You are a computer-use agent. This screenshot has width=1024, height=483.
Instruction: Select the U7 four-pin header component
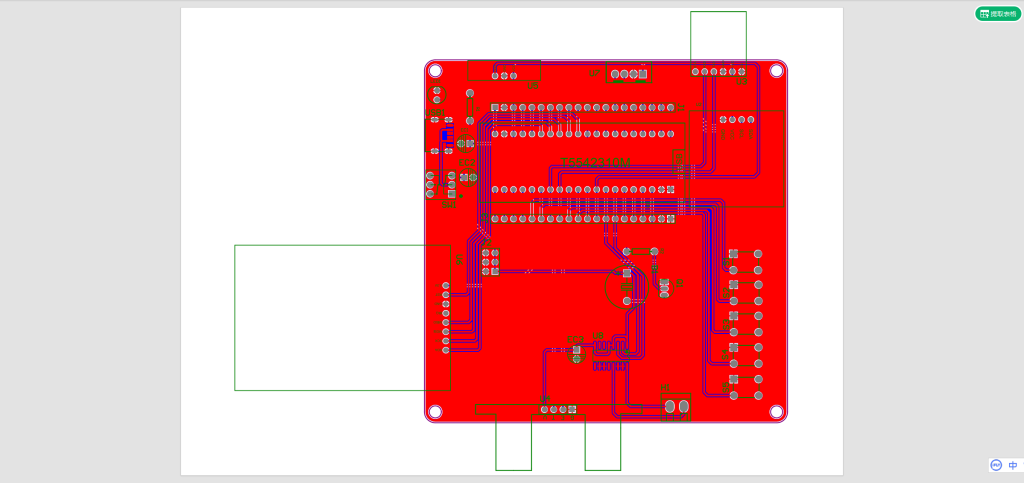pyautogui.click(x=627, y=75)
